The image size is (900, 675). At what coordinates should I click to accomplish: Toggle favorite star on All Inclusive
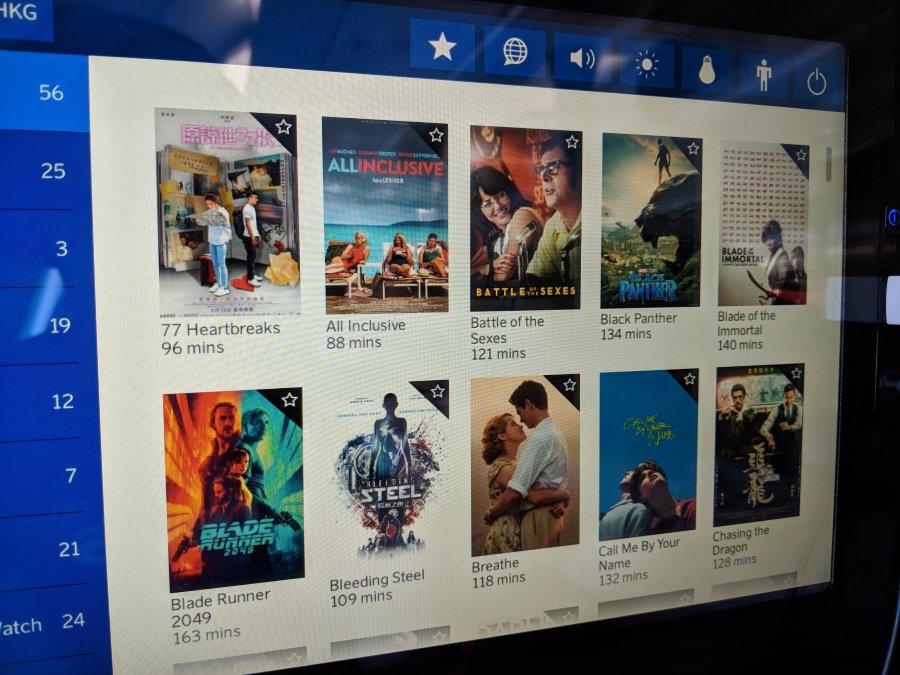click(436, 134)
